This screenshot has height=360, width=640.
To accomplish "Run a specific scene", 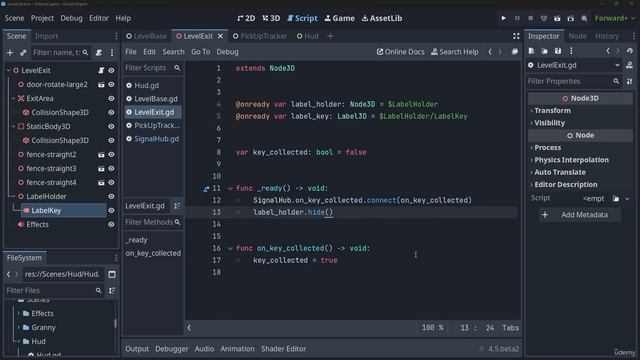I will 571,18.
